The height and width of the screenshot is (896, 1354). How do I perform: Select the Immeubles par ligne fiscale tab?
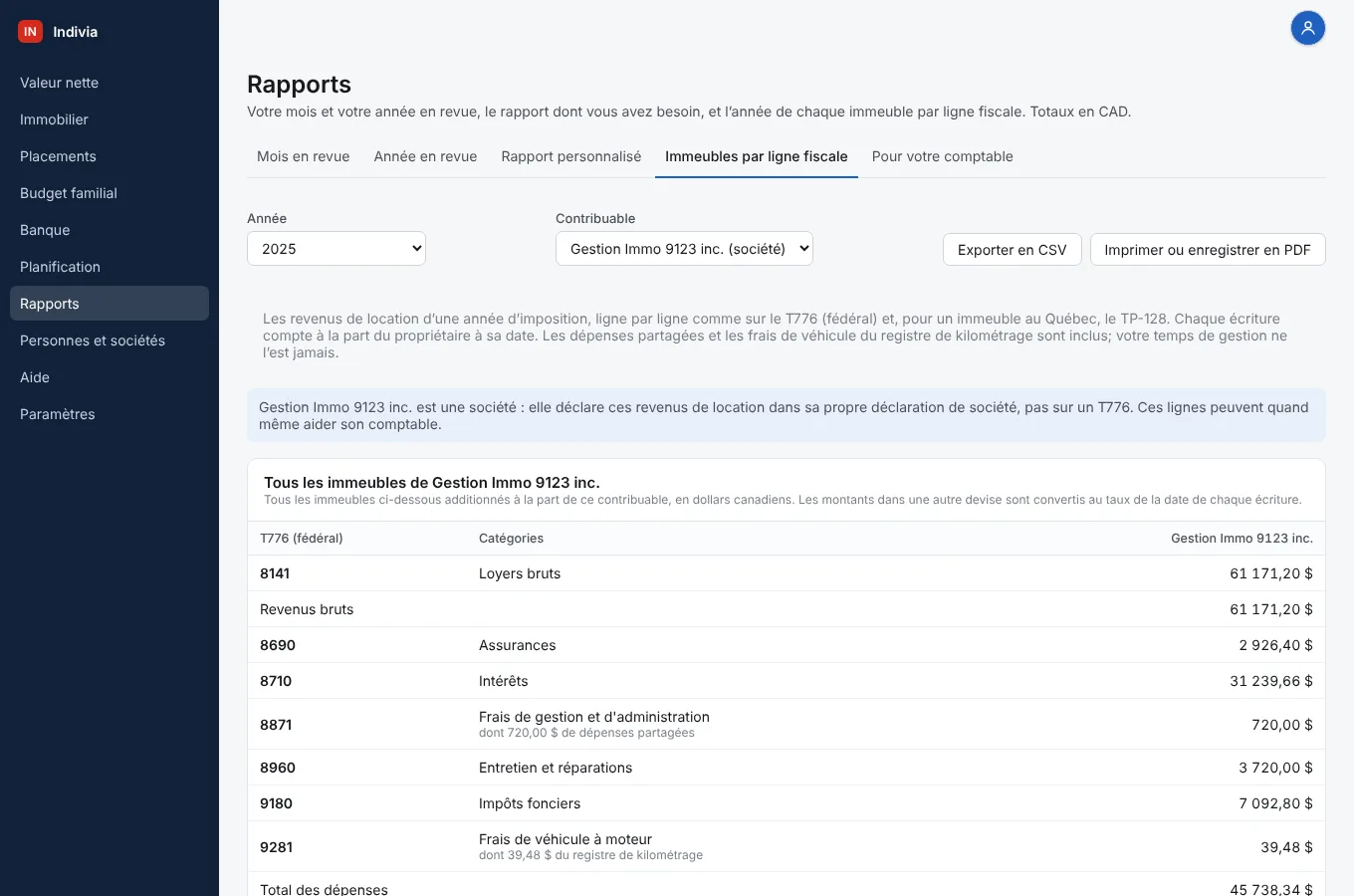point(757,156)
